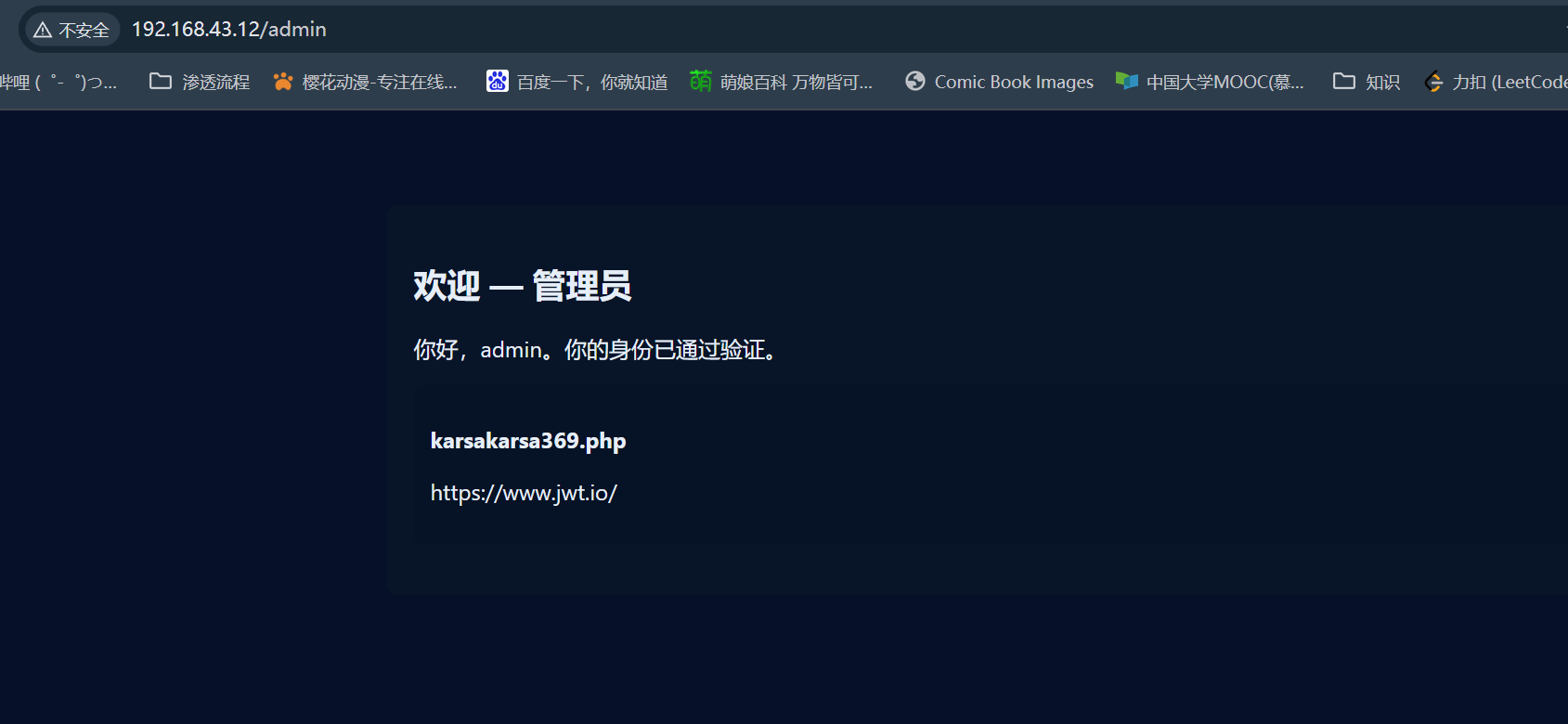Open the 渗透流程 bookmark folder
Screen dimensions: 1568x724
161,82
